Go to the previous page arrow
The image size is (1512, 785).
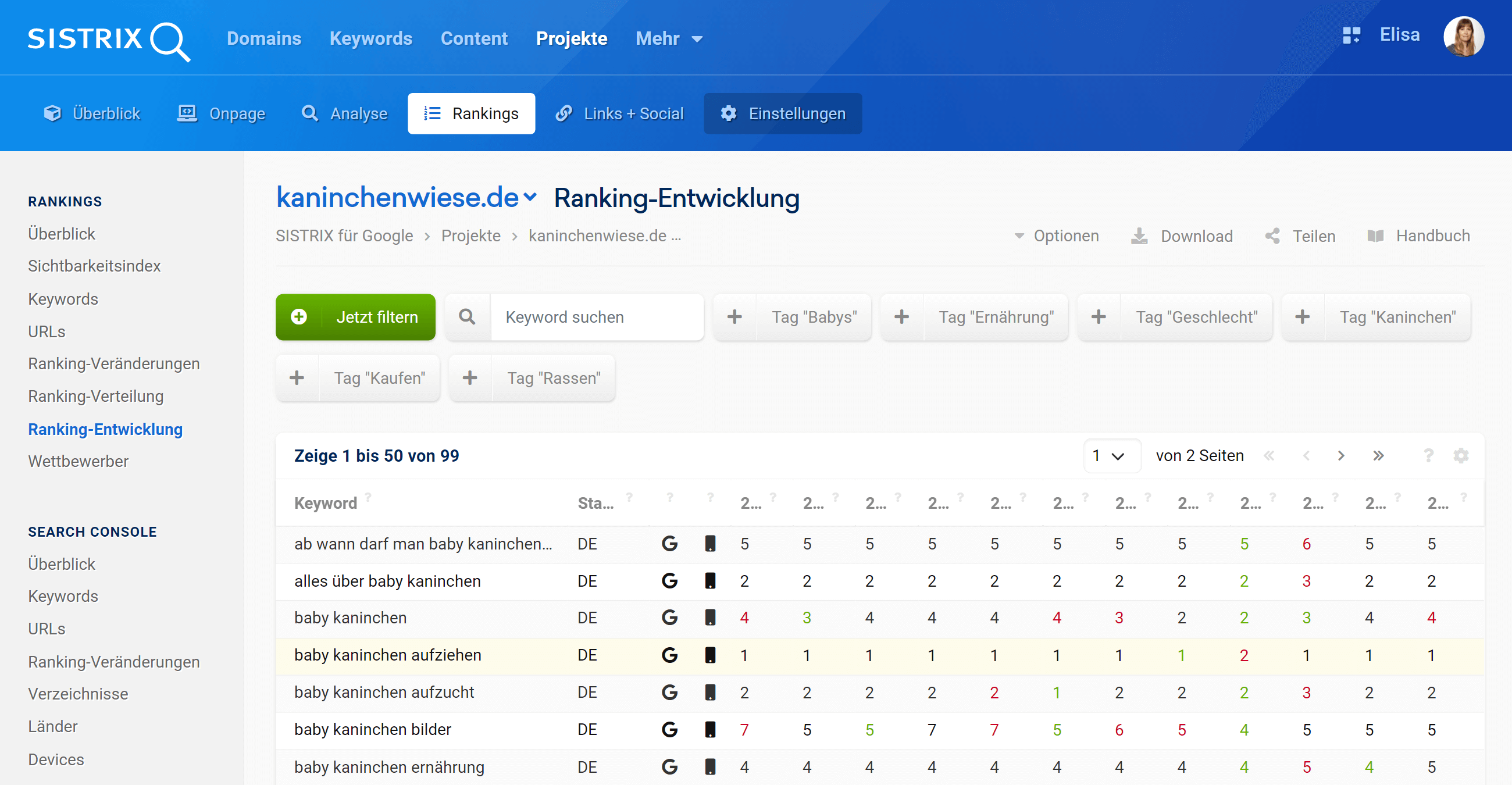(1306, 456)
